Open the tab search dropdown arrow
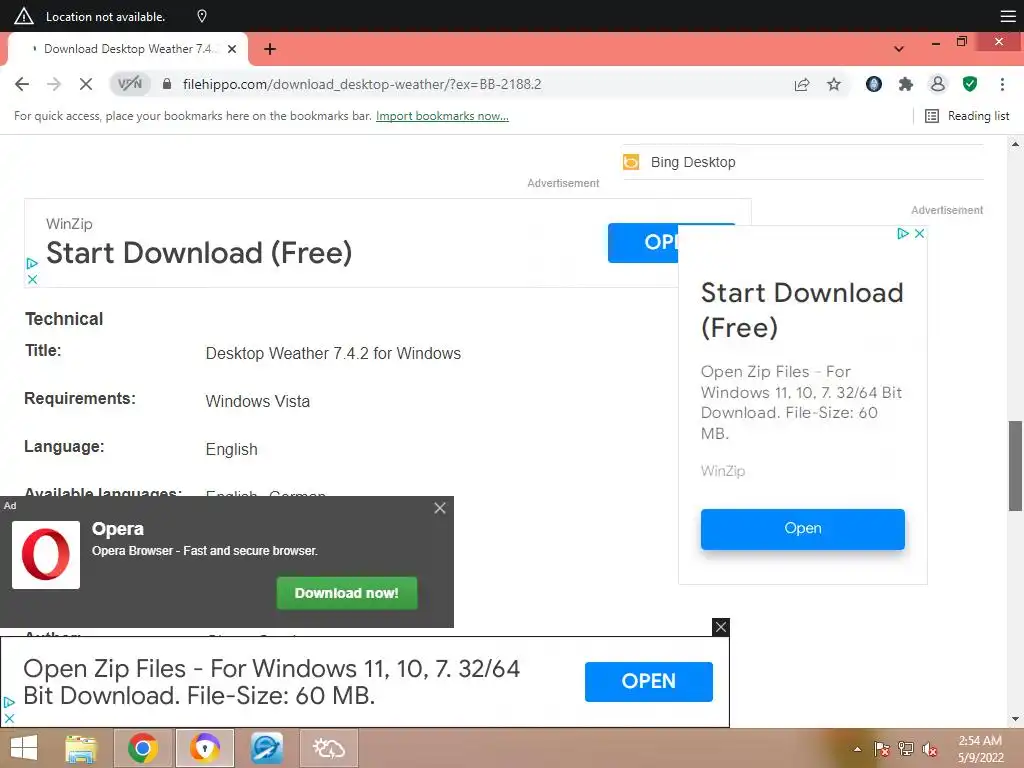Viewport: 1024px width, 768px height. 899,49
